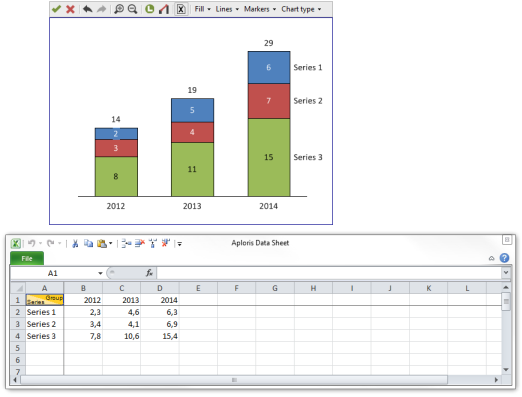Paste from clipboard in the data sheet
522x397 pixels.
102,244
